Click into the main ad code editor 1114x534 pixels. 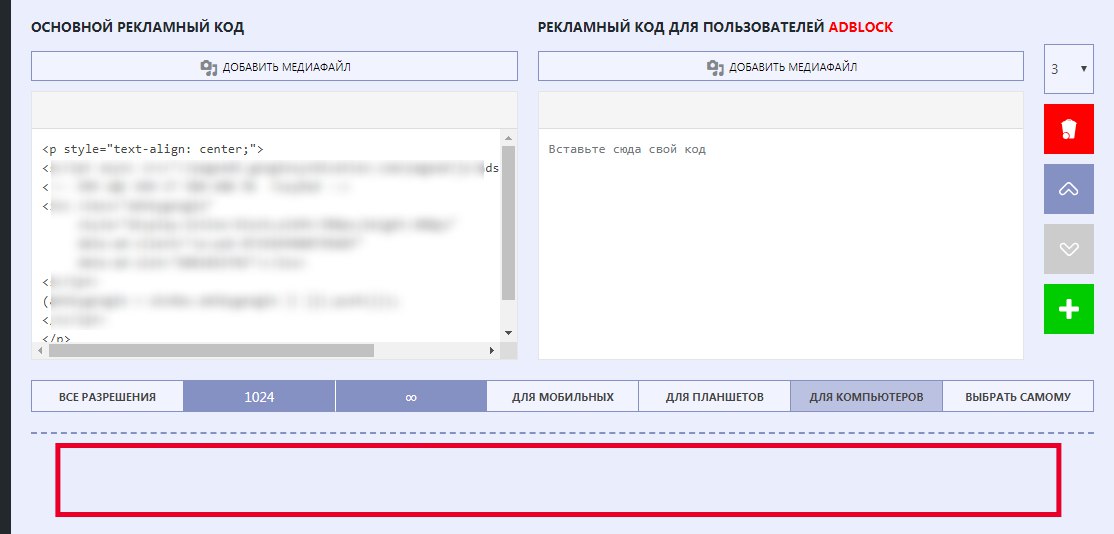click(x=266, y=234)
